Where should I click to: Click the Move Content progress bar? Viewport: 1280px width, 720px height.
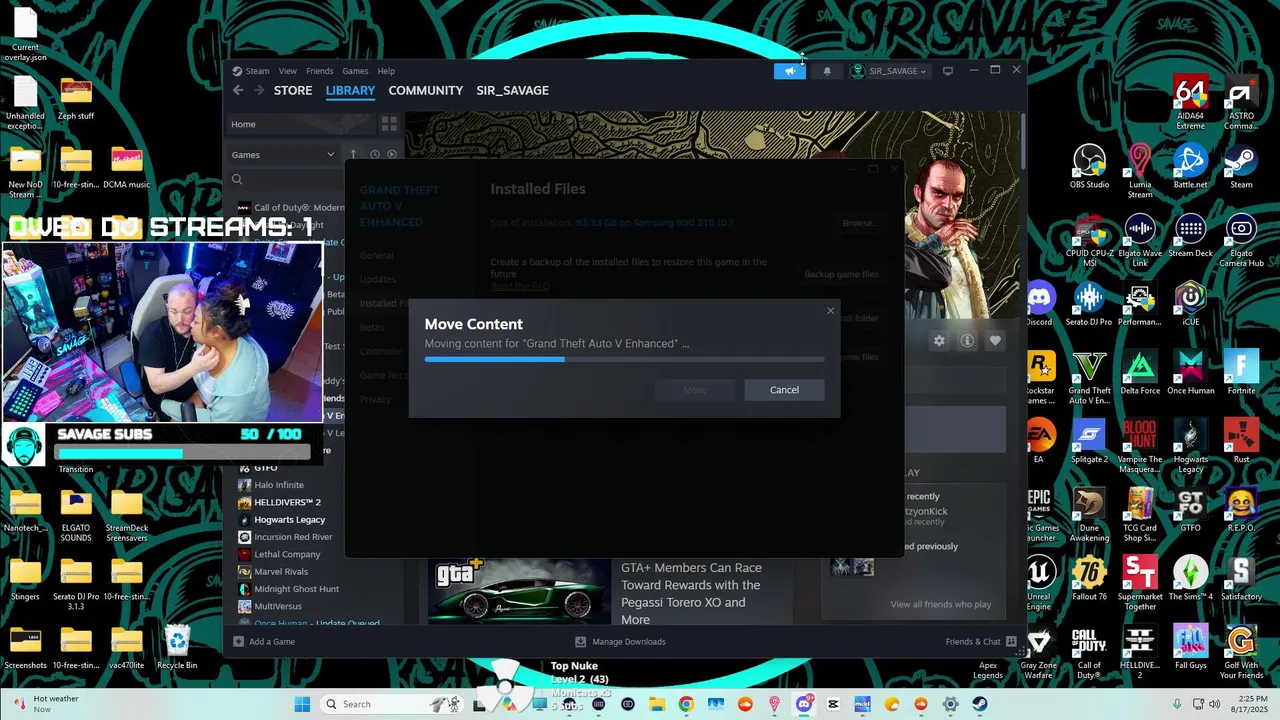click(x=624, y=359)
